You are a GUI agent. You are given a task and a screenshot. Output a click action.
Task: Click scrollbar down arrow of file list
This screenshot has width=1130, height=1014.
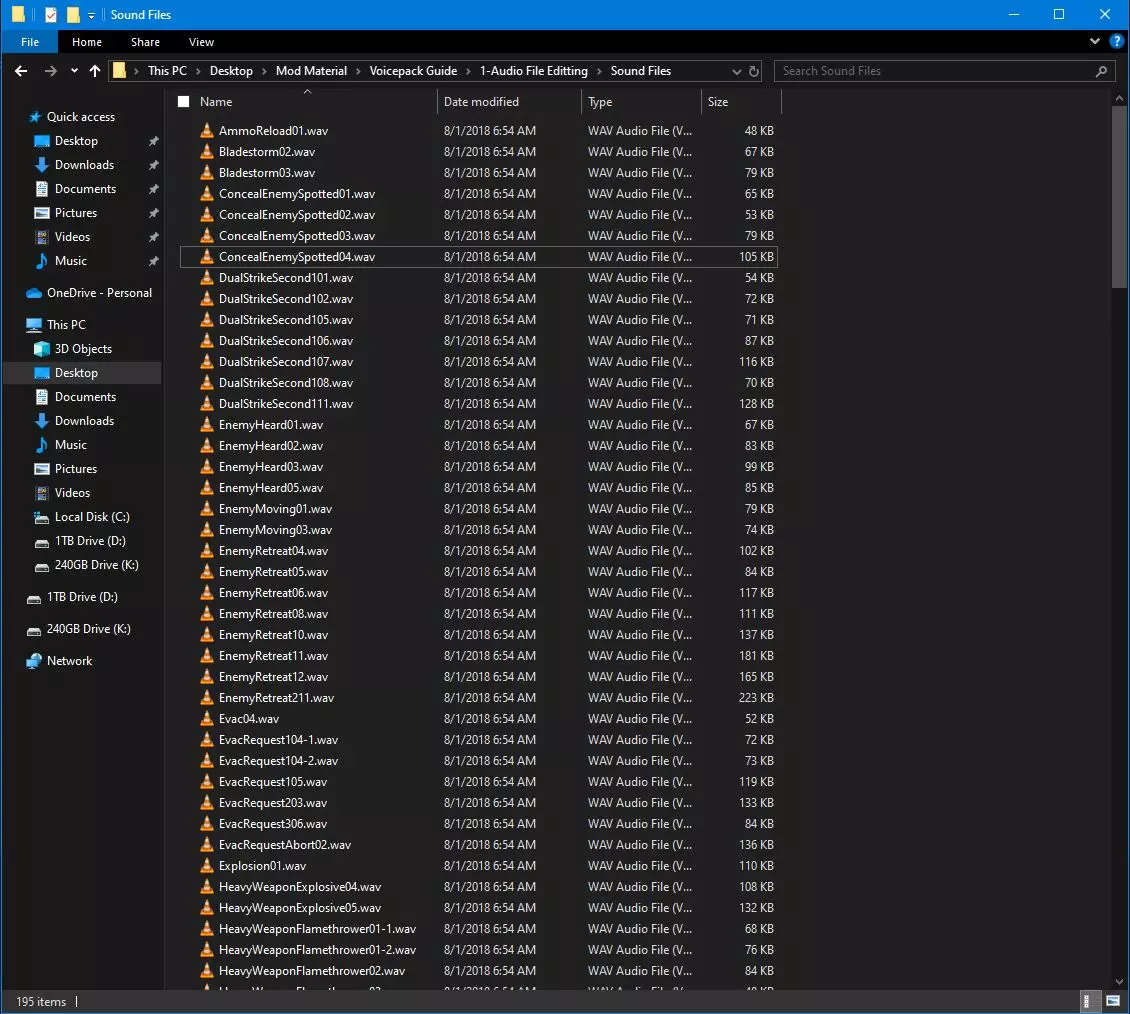1118,981
